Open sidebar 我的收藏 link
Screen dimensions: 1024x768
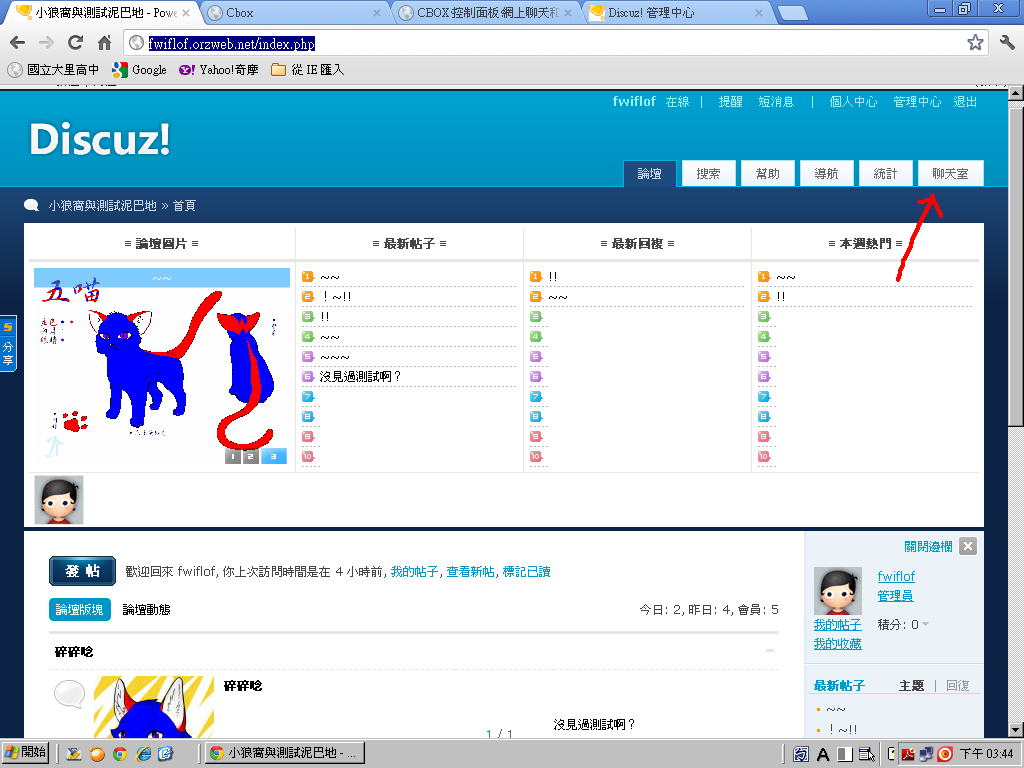click(x=838, y=644)
